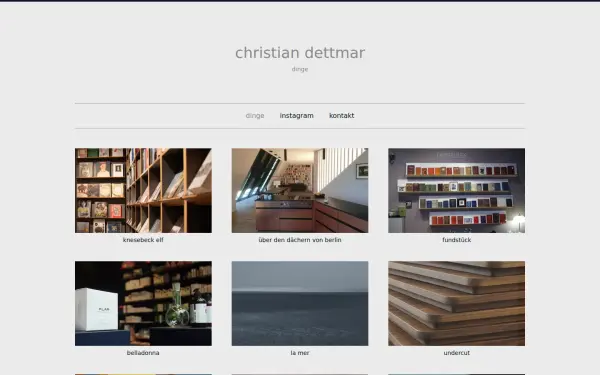Go to the kontakt page
The height and width of the screenshot is (375, 600).
pos(342,116)
